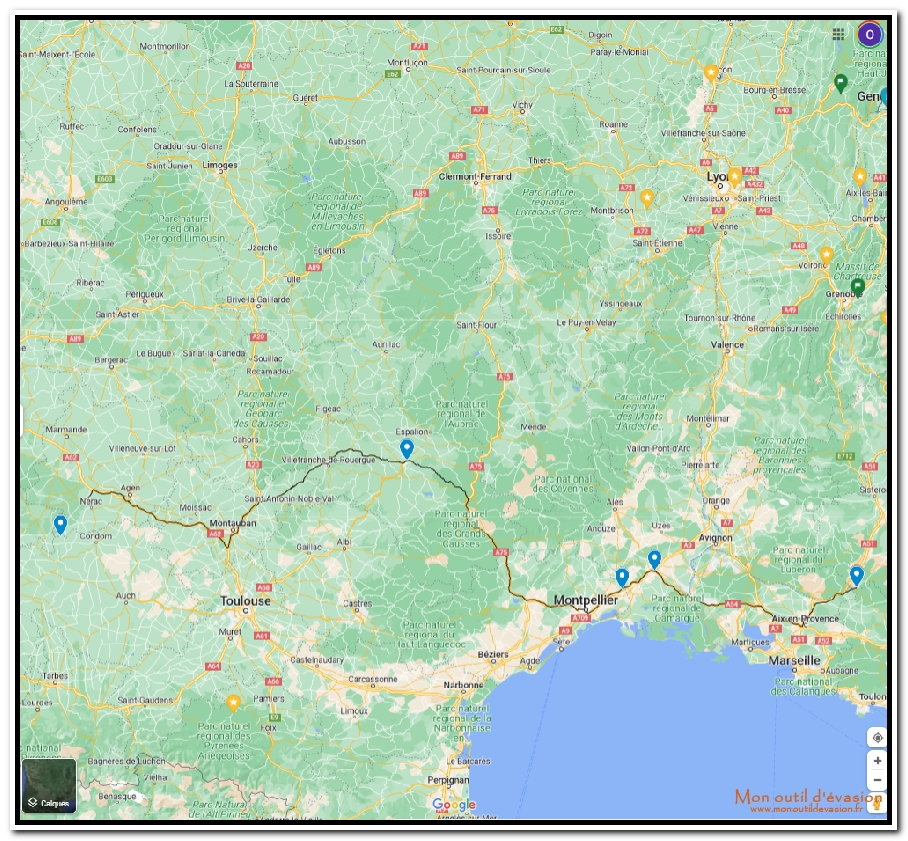Click the Aix-en-Provence label

pos(805,619)
